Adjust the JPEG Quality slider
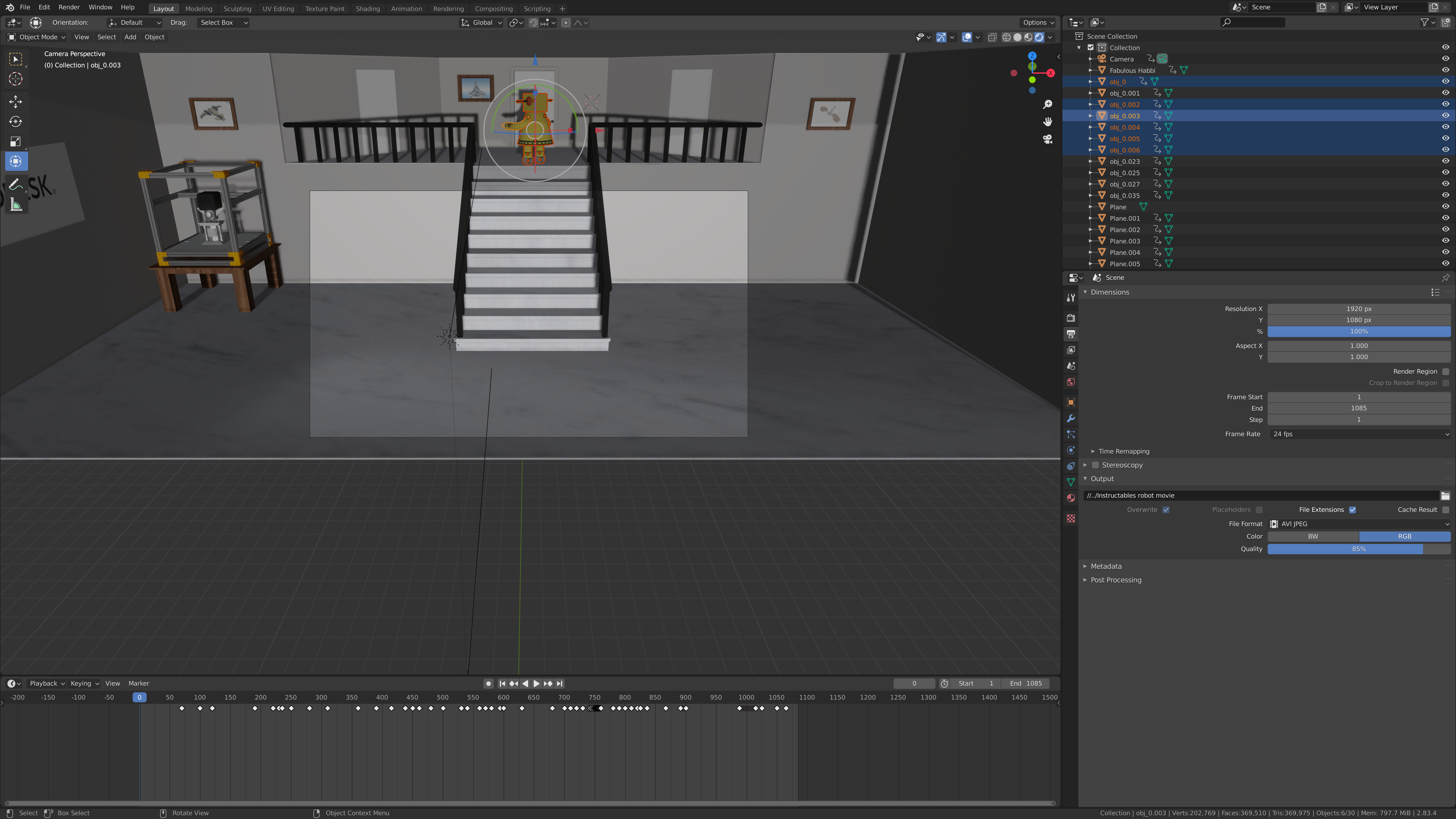 1345,549
